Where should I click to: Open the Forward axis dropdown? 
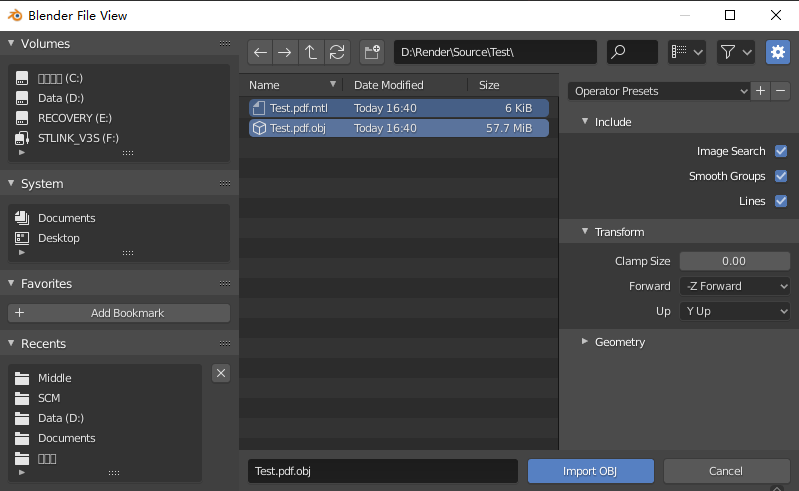point(734,286)
